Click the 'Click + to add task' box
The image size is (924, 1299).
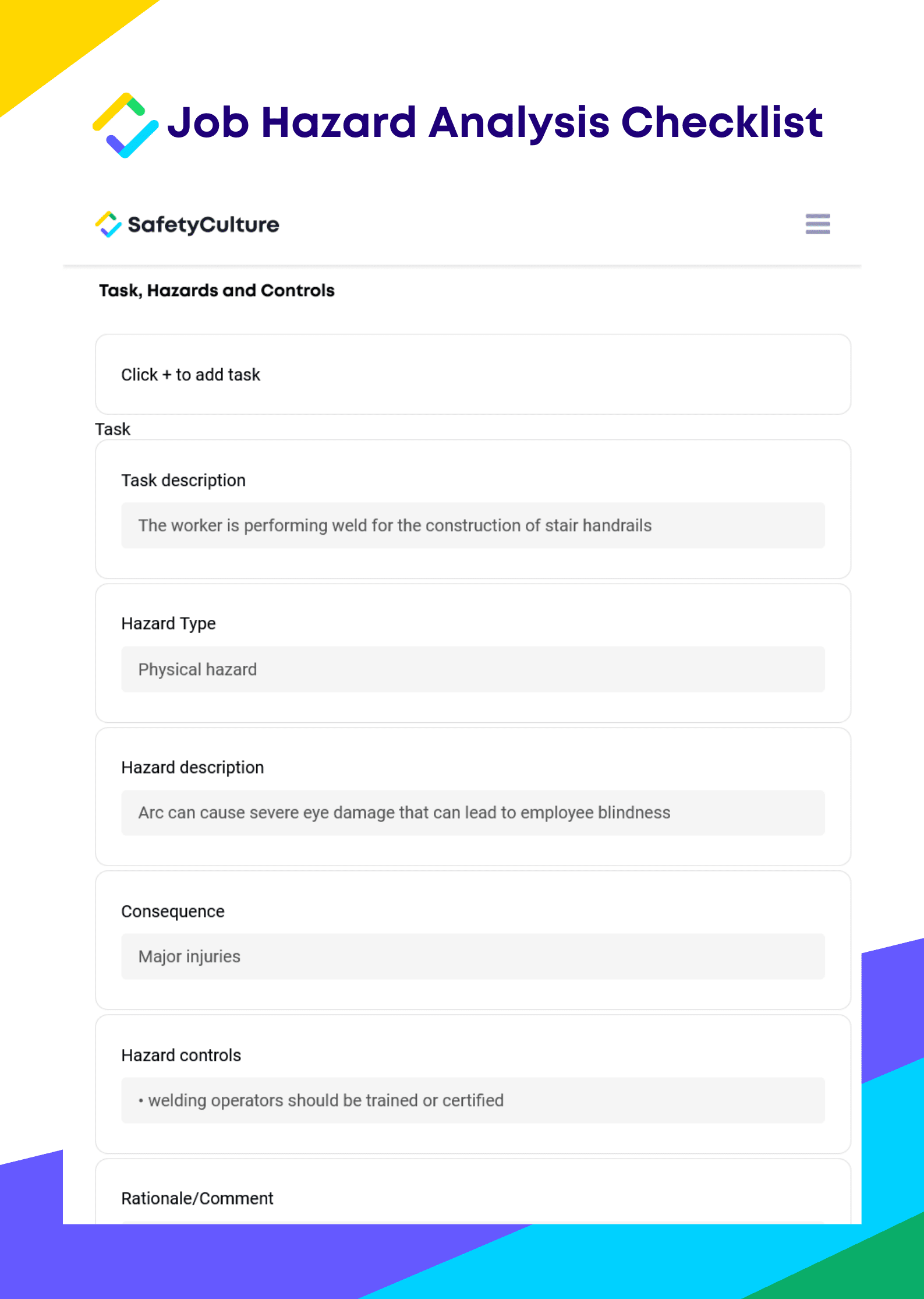[472, 375]
